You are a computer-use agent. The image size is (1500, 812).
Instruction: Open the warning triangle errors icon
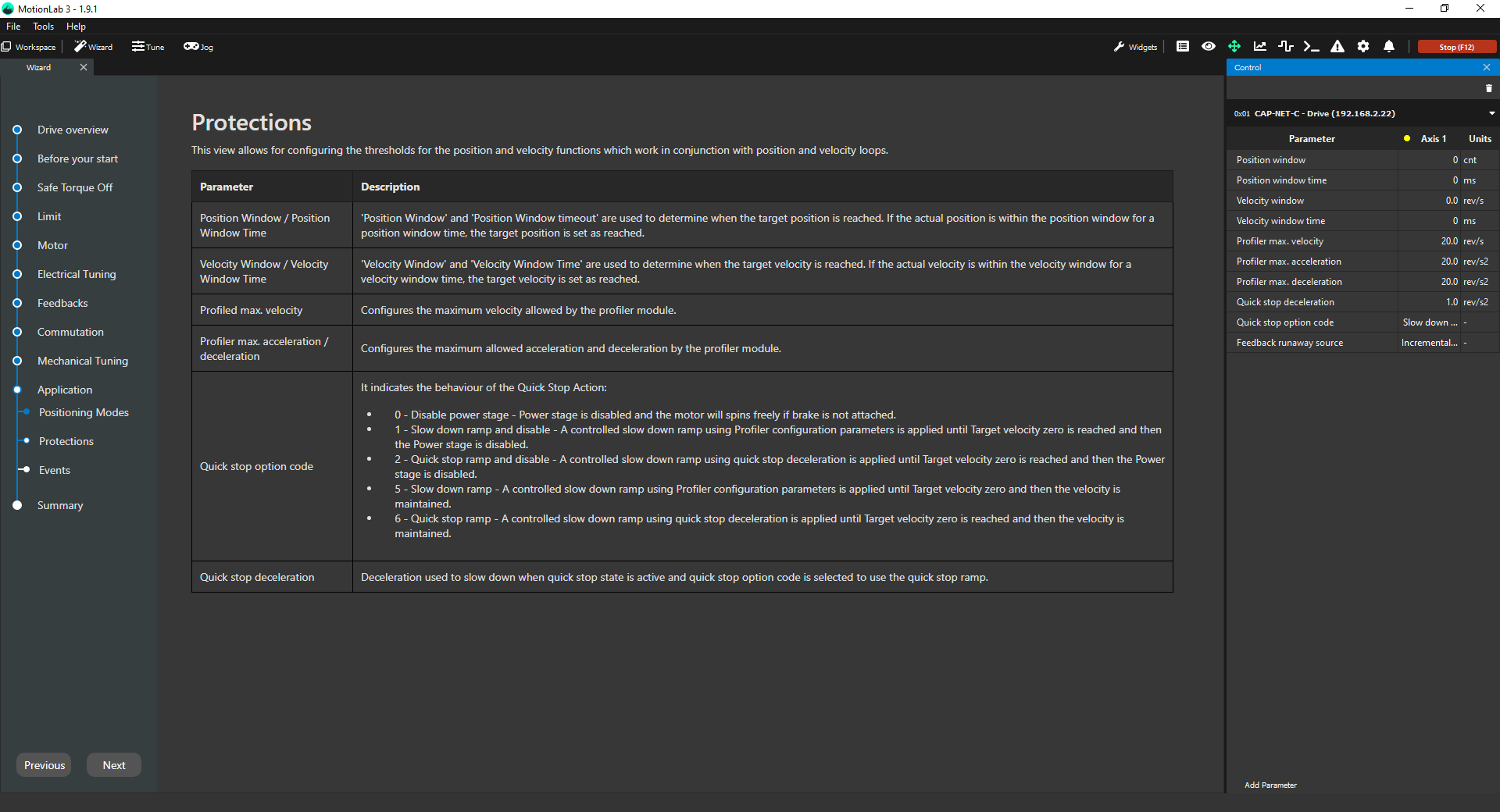pyautogui.click(x=1337, y=47)
